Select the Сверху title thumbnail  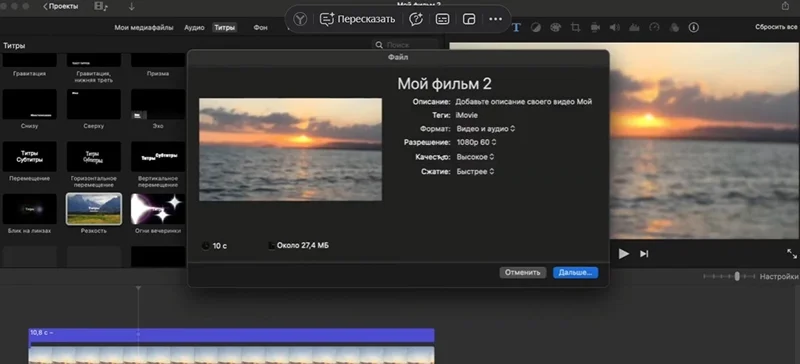click(94, 104)
